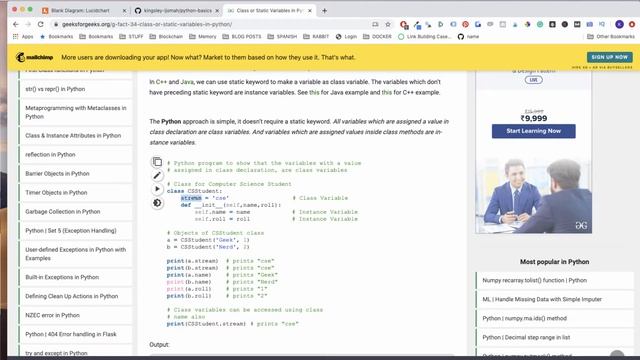Viewport: 640px width, 360px height.
Task: Click the Mailchimp SIGN UP NOW button
Action: pyautogui.click(x=610, y=57)
